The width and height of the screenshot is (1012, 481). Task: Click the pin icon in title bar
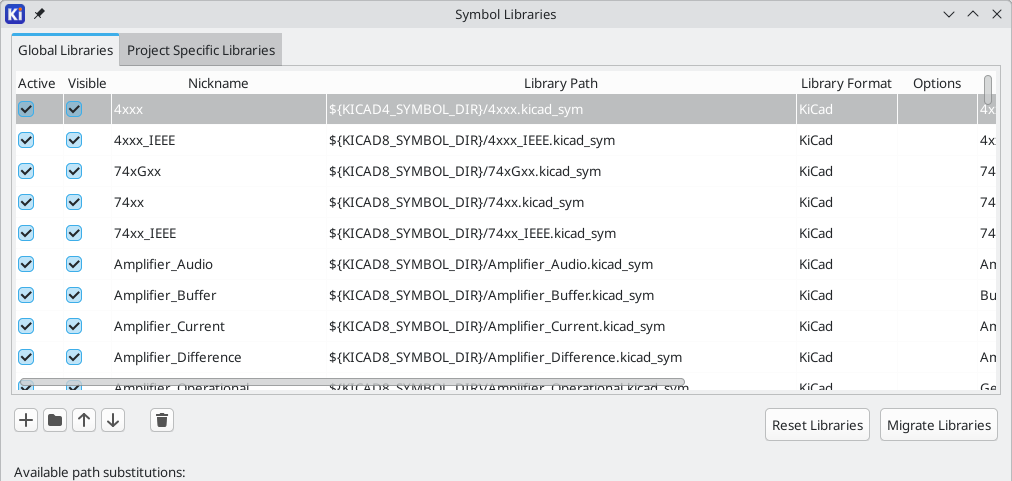click(x=39, y=14)
